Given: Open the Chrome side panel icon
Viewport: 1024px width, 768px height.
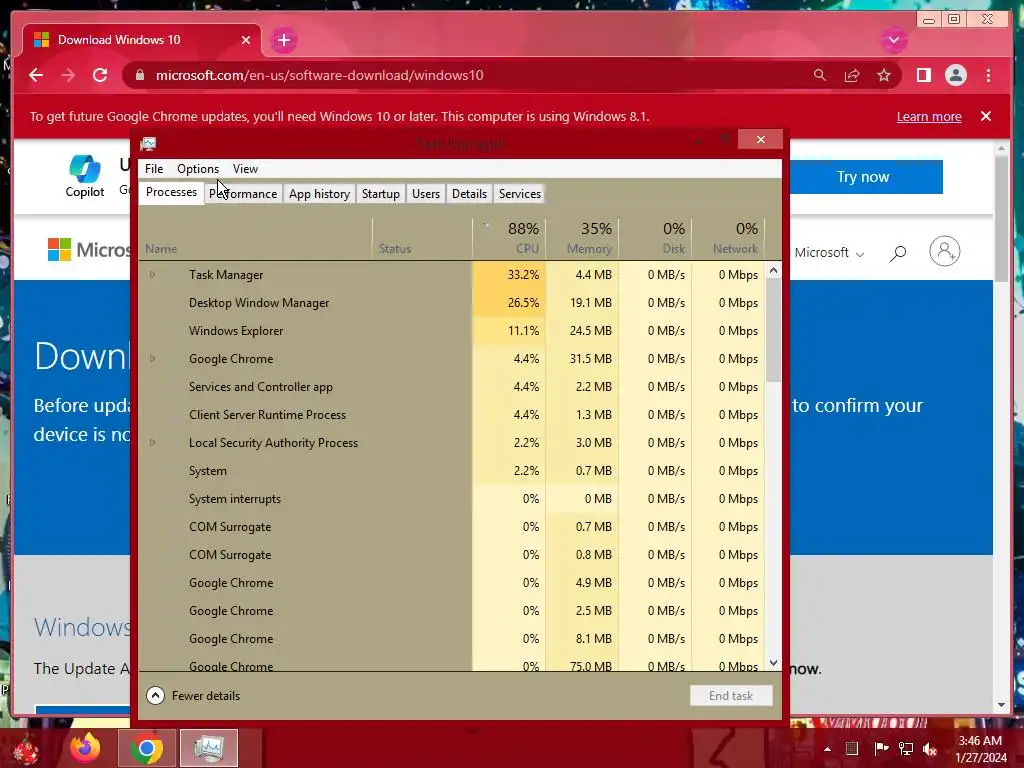Looking at the screenshot, I should pyautogui.click(x=923, y=75).
